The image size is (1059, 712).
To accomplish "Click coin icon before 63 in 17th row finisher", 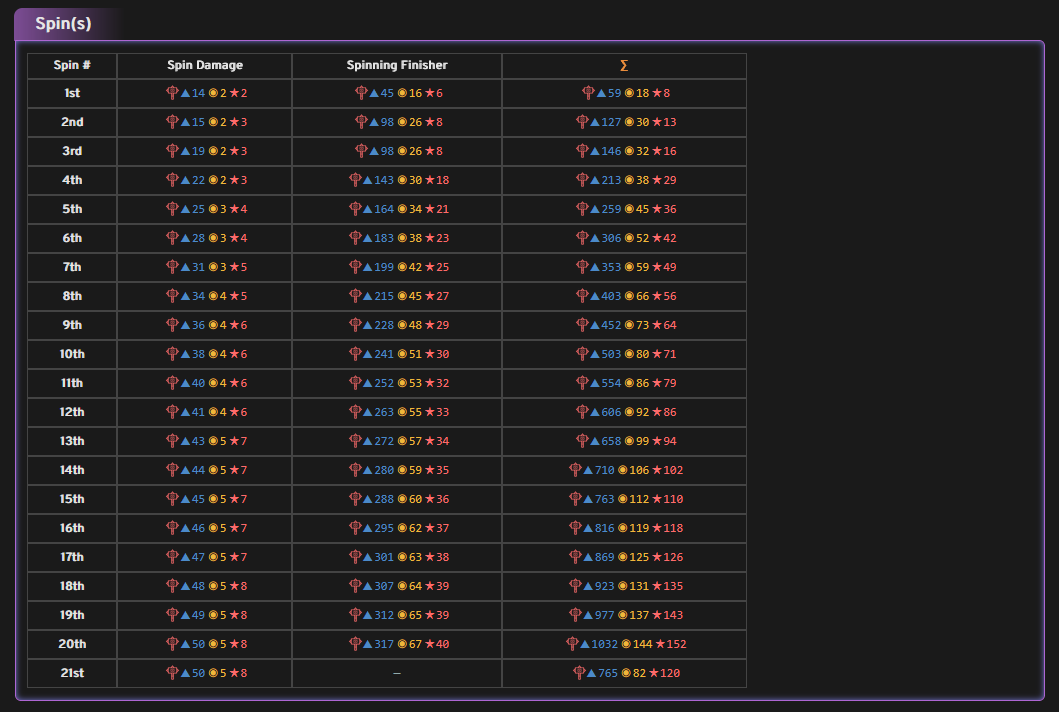I will pos(402,558).
